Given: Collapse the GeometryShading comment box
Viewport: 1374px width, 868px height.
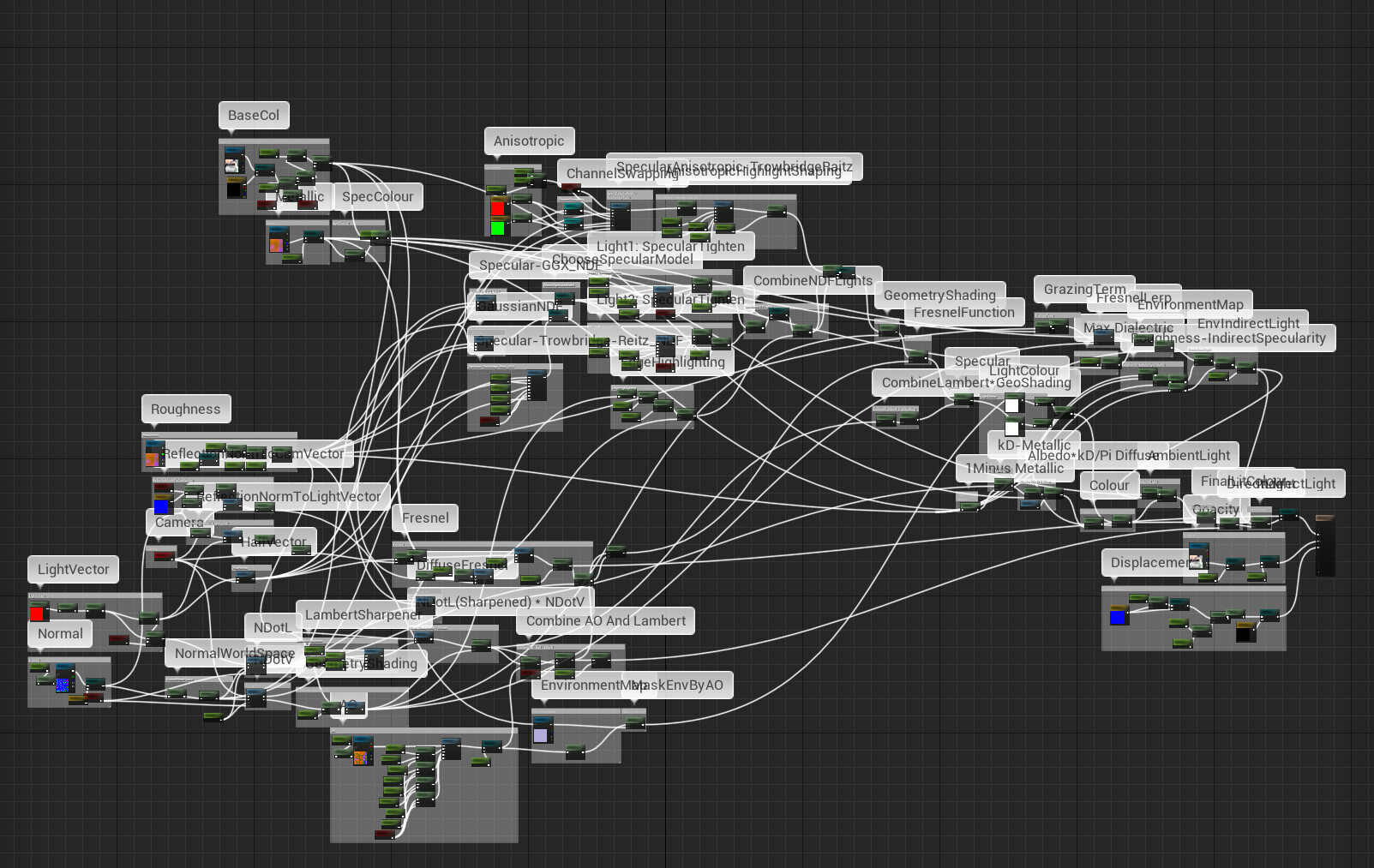Looking at the screenshot, I should (940, 295).
